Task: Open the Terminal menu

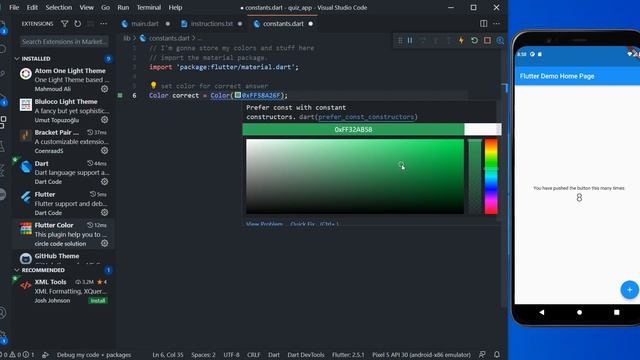Action: [x=149, y=7]
